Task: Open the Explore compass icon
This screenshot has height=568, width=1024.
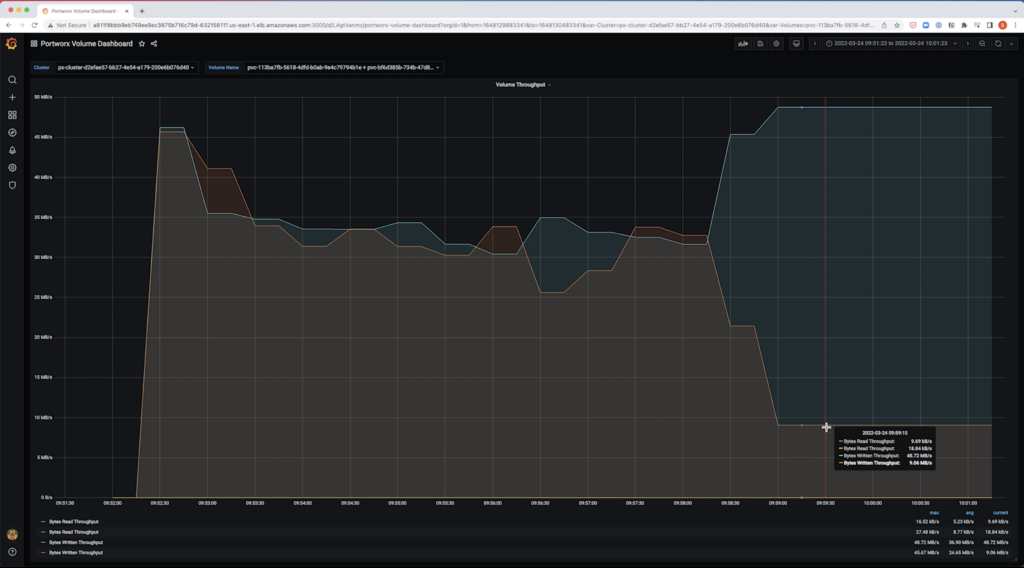Action: point(12,132)
